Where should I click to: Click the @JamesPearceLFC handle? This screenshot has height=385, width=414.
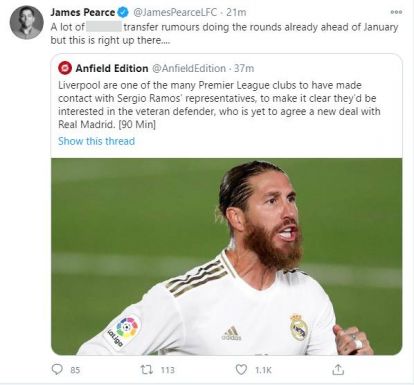coord(175,13)
